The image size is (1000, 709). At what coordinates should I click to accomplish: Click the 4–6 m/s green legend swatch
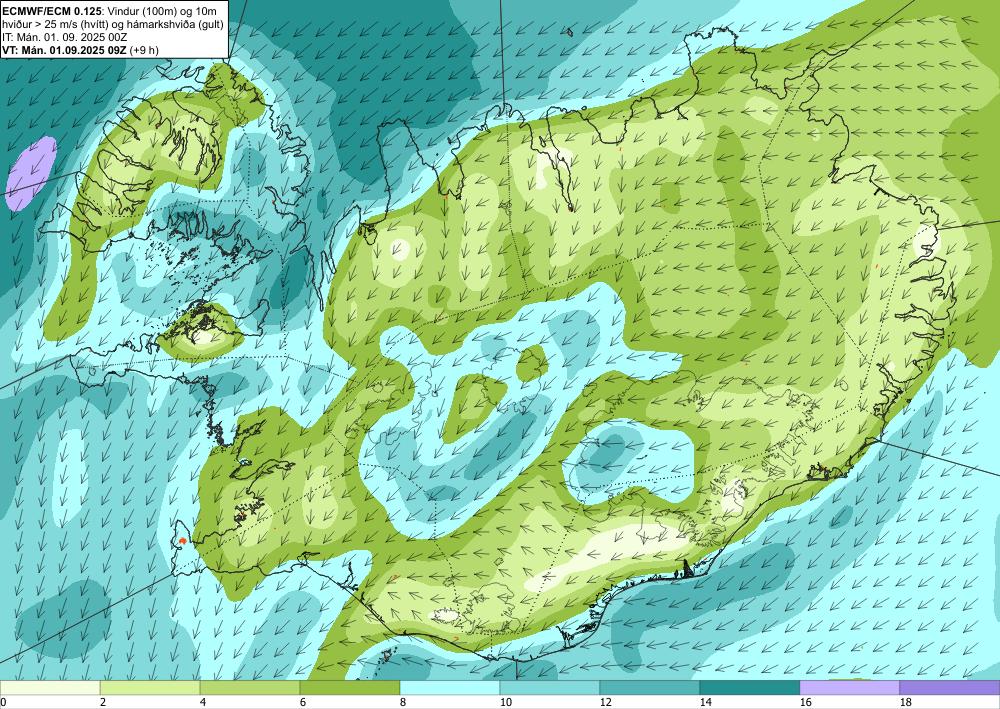click(250, 687)
